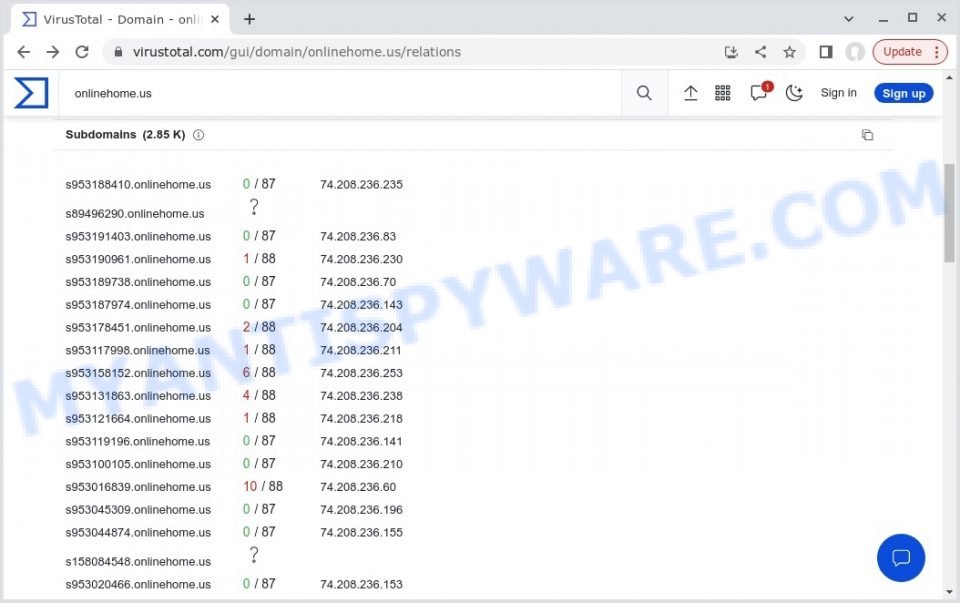The image size is (960, 603).
Task: Open subdomain s953016839.onlinehome.us
Action: click(x=138, y=487)
